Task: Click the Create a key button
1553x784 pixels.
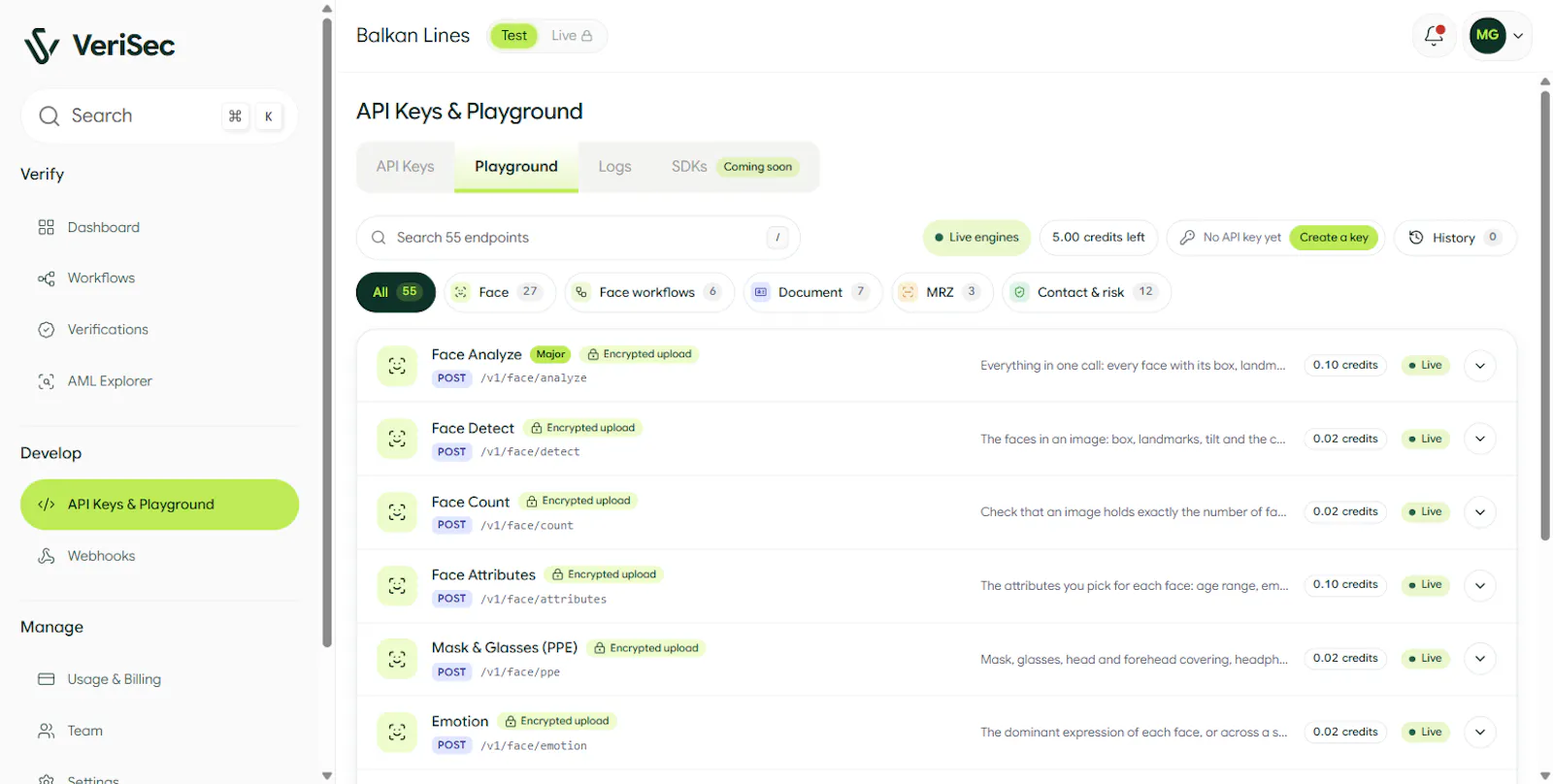Action: [1334, 238]
